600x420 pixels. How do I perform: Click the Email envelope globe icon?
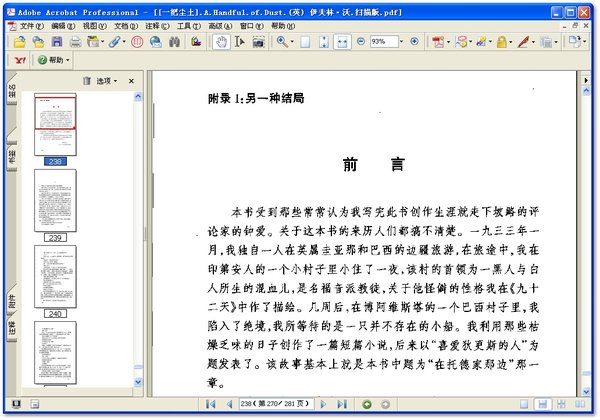[156, 42]
